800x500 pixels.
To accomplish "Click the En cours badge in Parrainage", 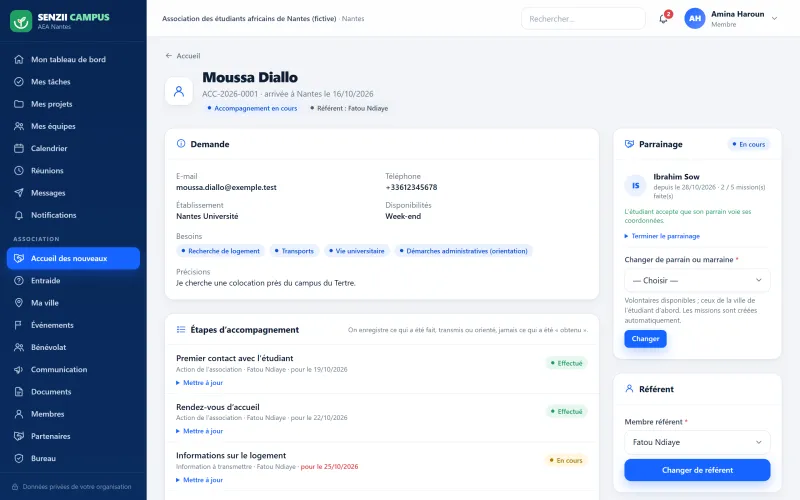I will pos(748,144).
